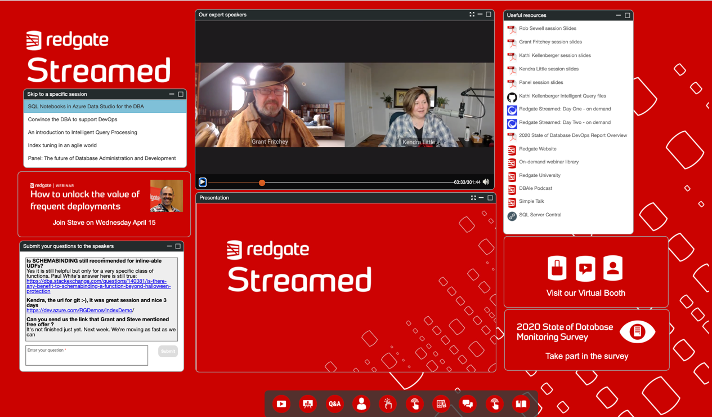Click the dba.stackexchange.com link in questions panel
The height and width of the screenshot is (417, 712).
coord(99,286)
